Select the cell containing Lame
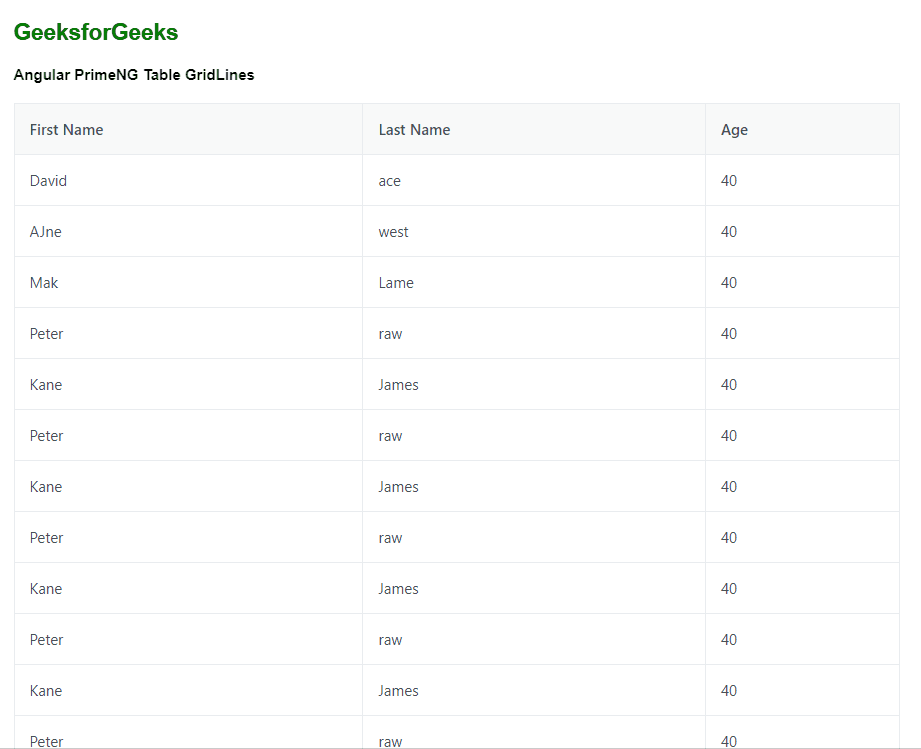Image resolution: width=921 pixels, height=749 pixels. [x=396, y=282]
